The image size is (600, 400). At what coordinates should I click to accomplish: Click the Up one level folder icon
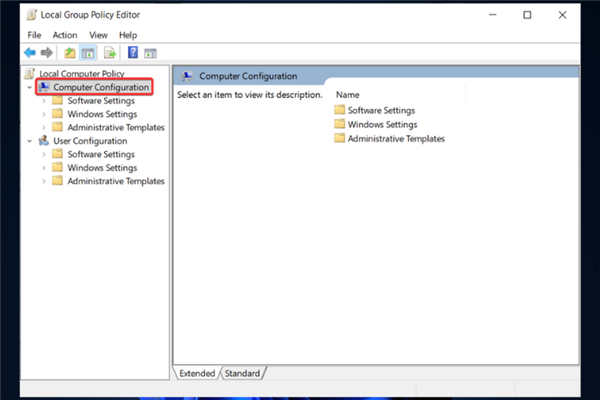pos(70,53)
